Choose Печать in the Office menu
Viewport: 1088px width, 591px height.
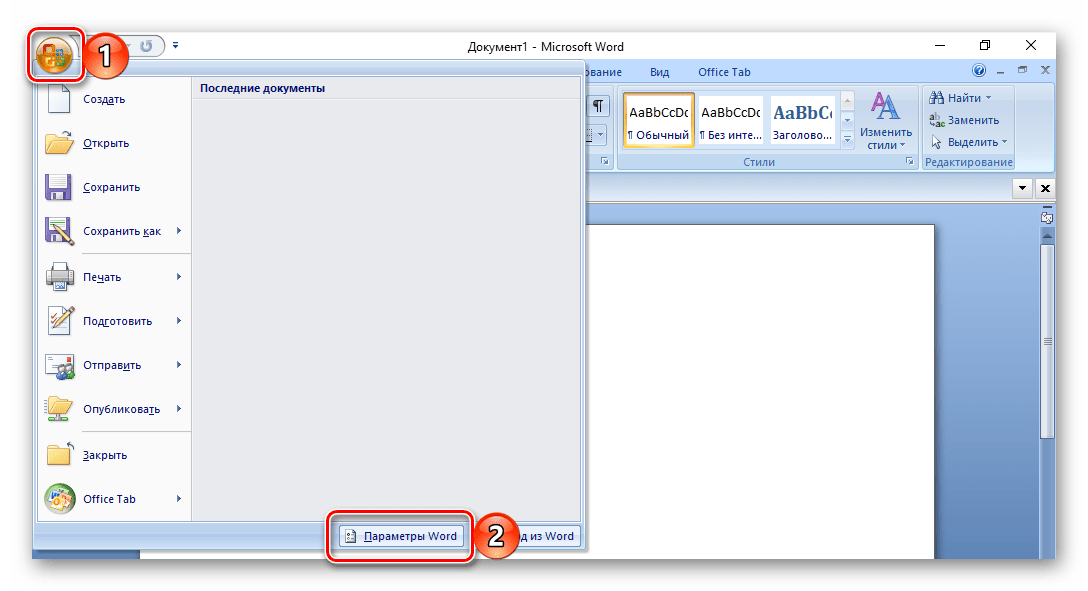[102, 277]
